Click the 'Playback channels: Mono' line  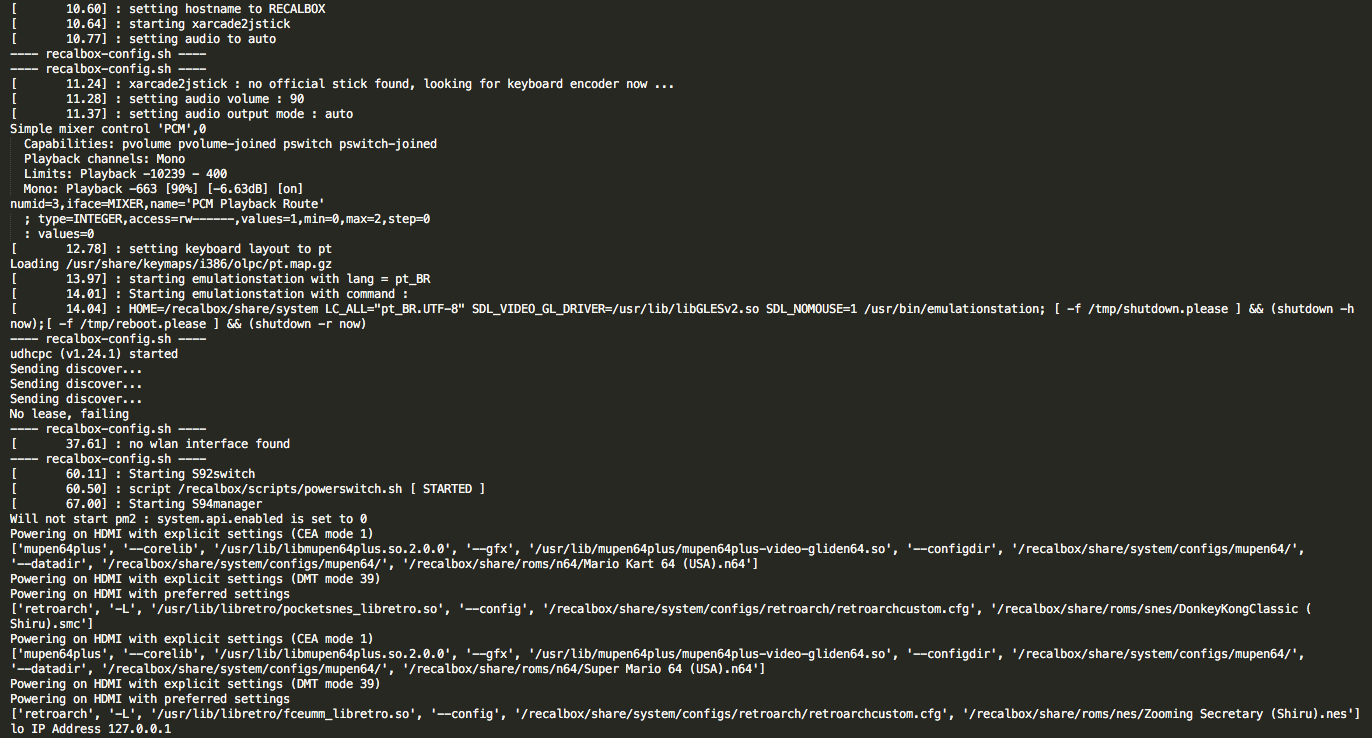pyautogui.click(x=104, y=159)
